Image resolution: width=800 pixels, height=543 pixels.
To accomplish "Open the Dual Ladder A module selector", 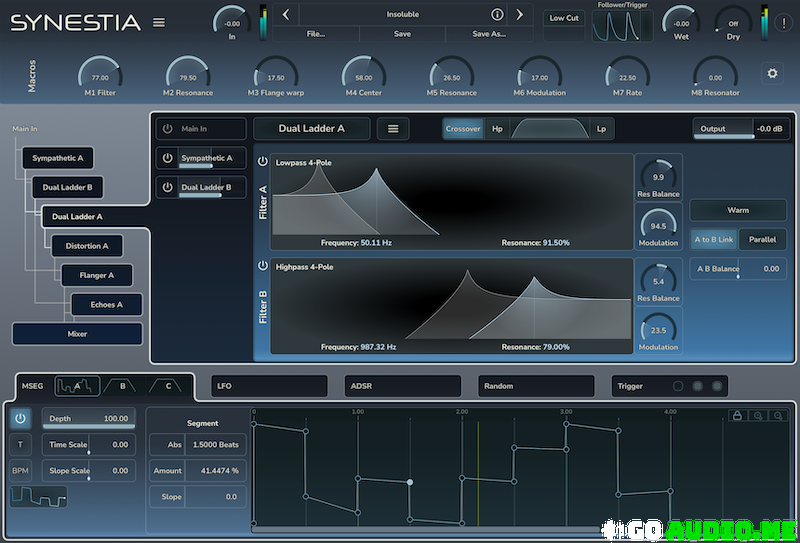I will [x=312, y=129].
